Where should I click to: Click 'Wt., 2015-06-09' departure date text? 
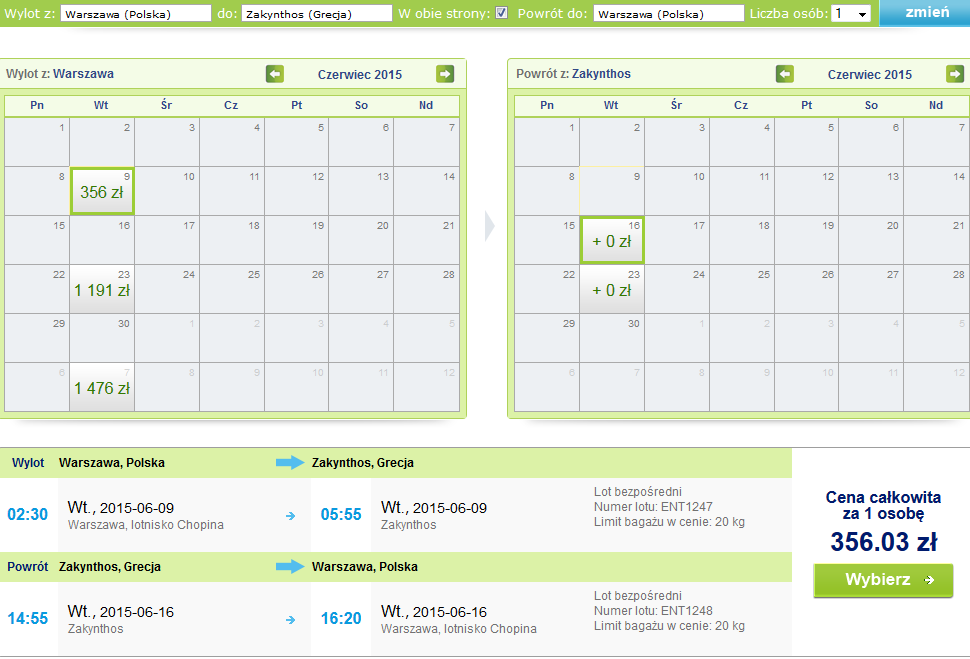(x=121, y=507)
